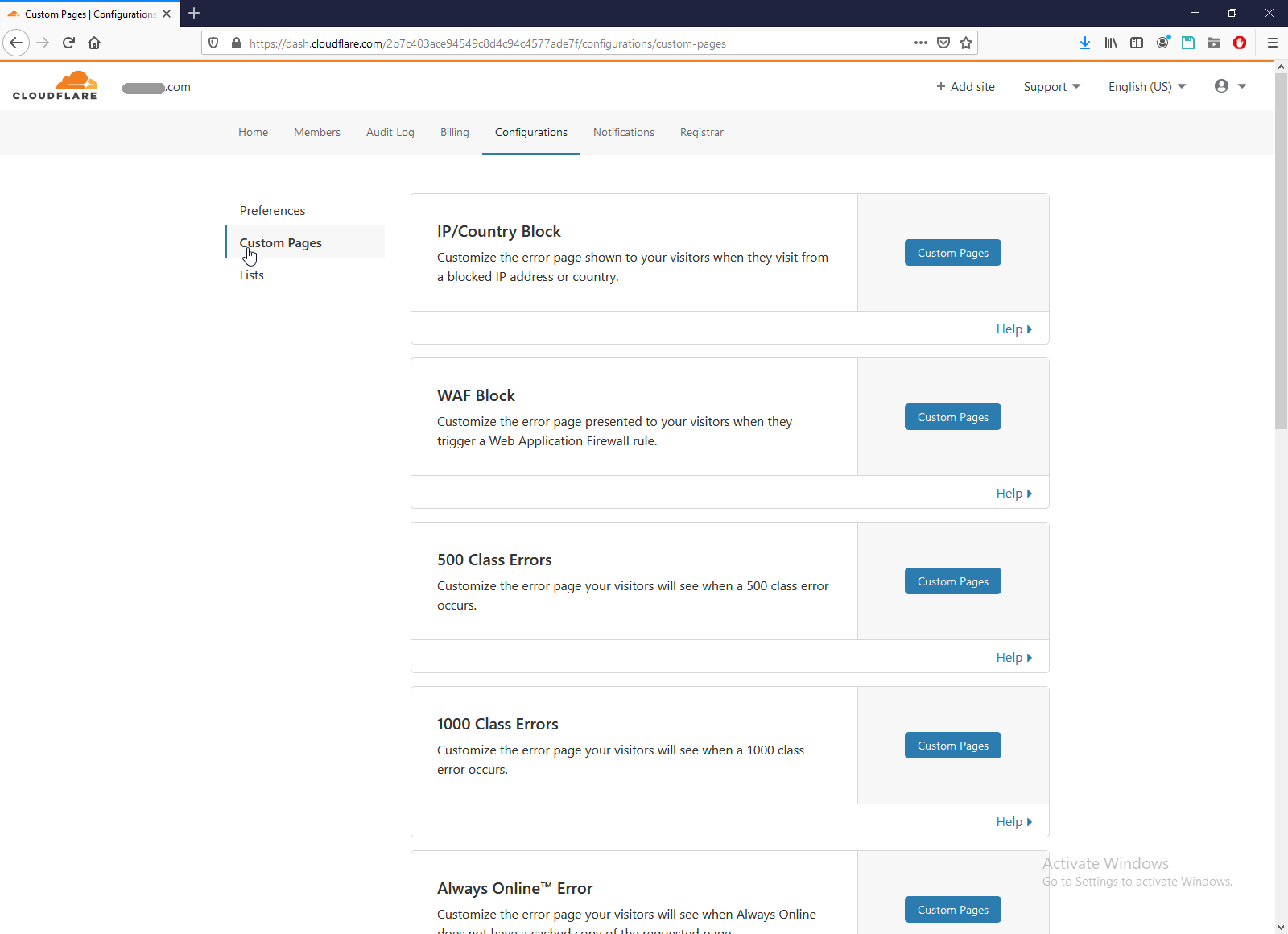The height and width of the screenshot is (934, 1288).
Task: Open the Firefox account icon
Action: coord(1162,43)
